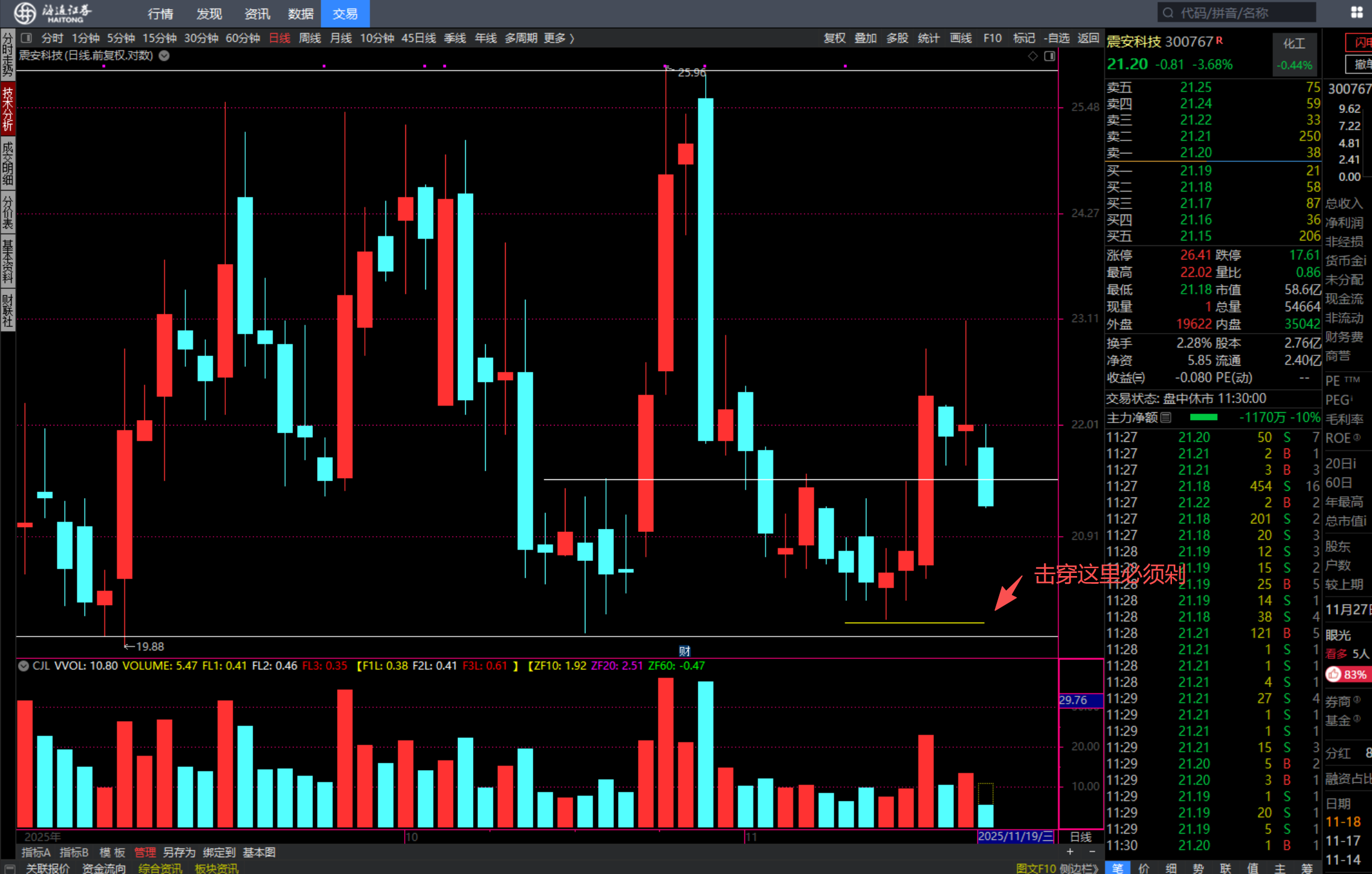Click the diamond marker icon above the chart
The height and width of the screenshot is (874, 1372).
[1032, 56]
